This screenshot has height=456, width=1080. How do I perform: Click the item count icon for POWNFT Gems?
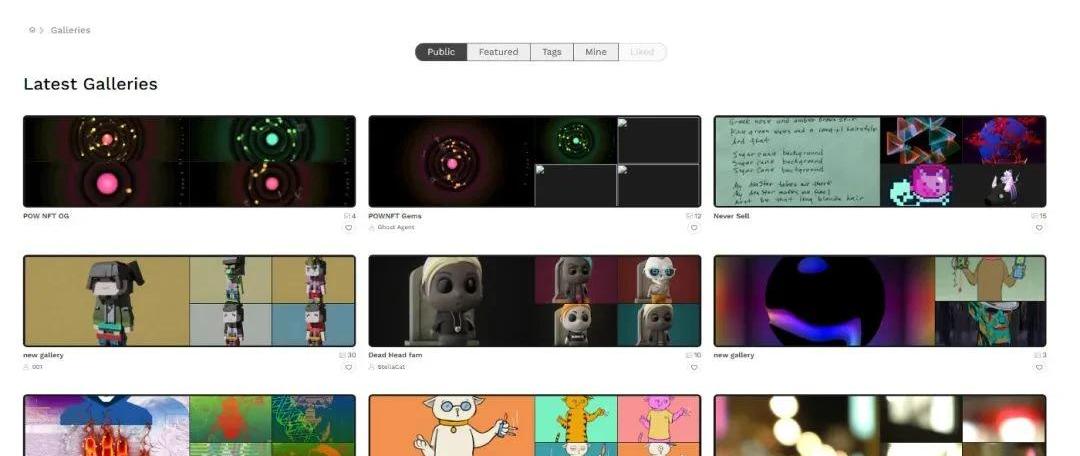pyautogui.click(x=689, y=216)
